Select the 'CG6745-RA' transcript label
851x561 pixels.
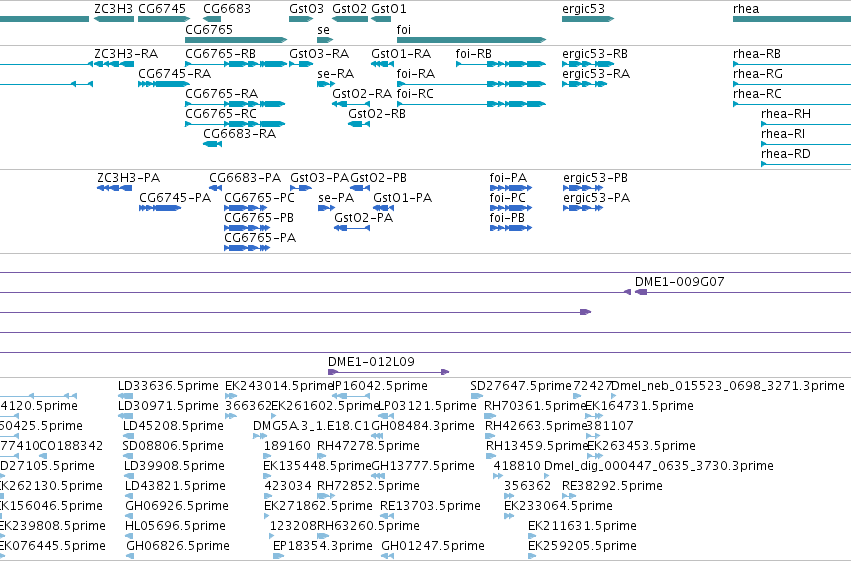[x=174, y=74]
